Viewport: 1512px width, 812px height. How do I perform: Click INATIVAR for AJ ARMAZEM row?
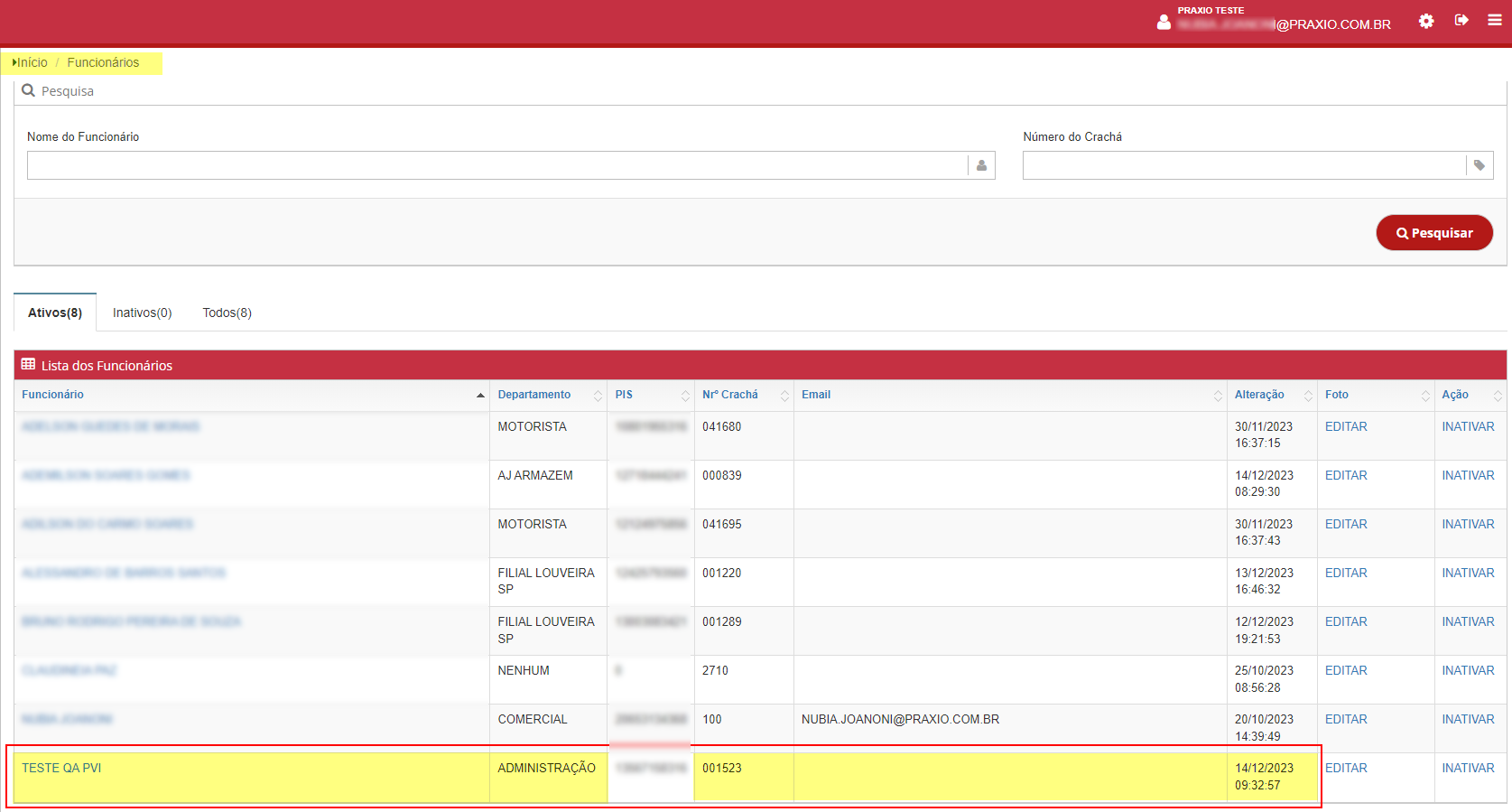pyautogui.click(x=1468, y=475)
